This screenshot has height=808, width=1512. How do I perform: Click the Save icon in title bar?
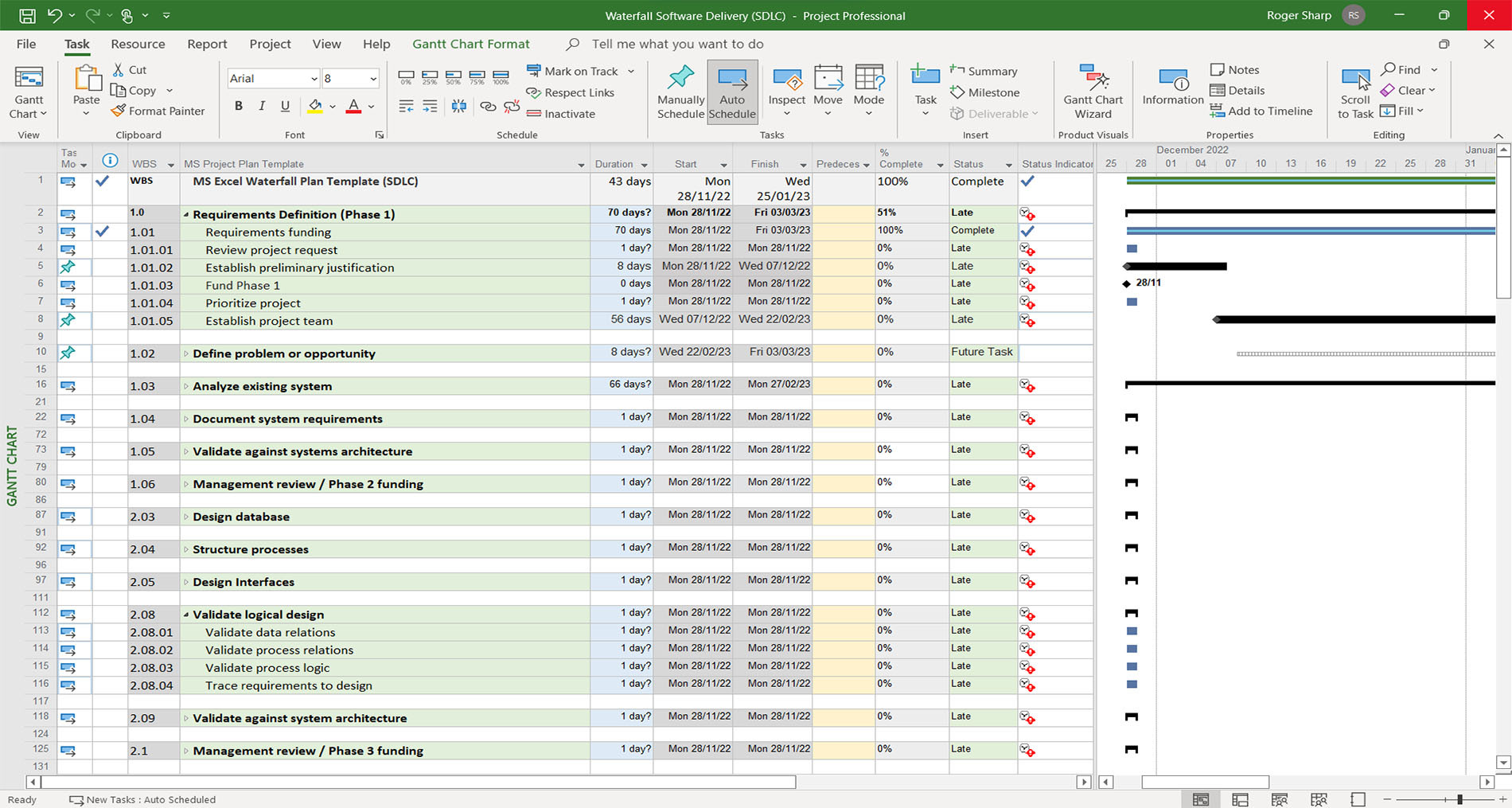(27, 15)
